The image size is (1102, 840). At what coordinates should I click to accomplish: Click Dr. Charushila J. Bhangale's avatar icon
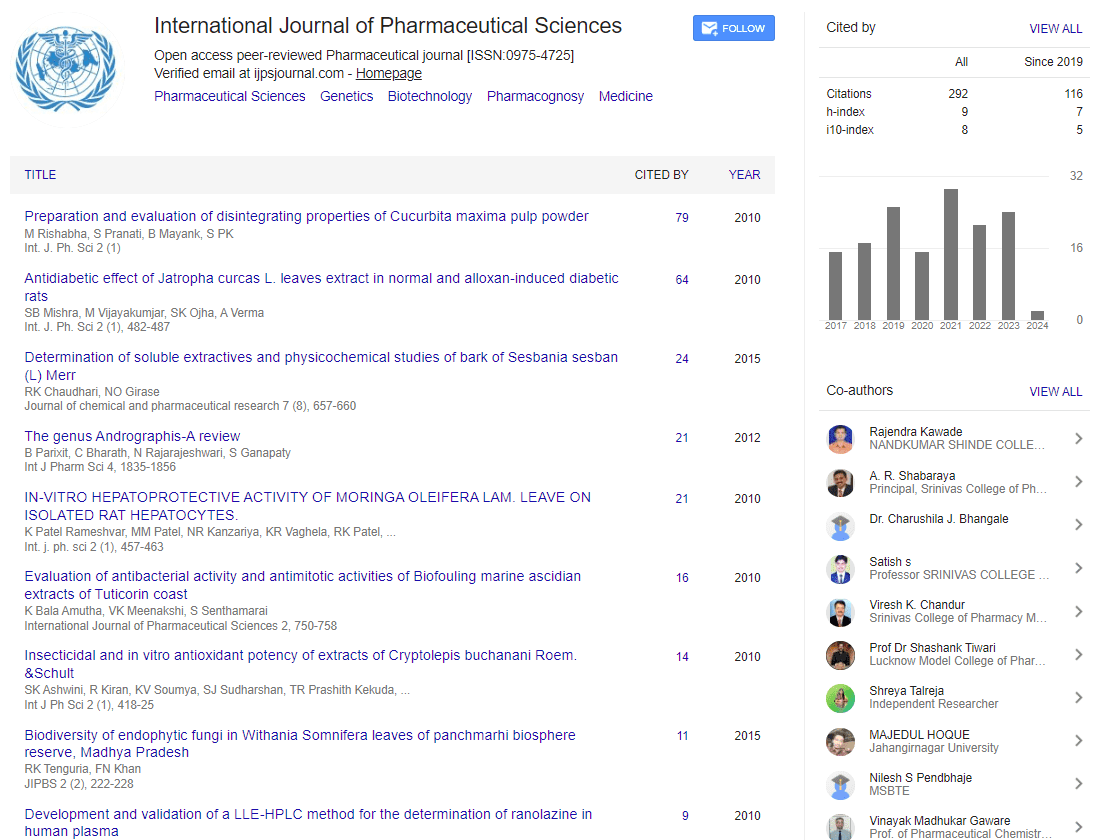coord(840,525)
